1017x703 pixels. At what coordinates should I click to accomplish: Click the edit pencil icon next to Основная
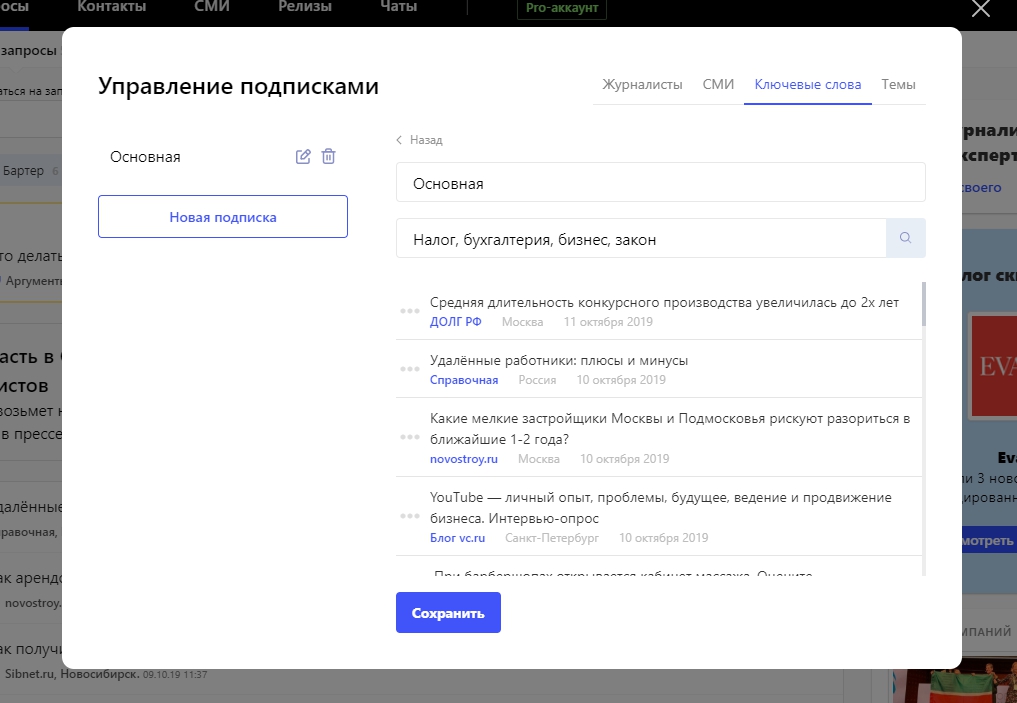tap(303, 157)
